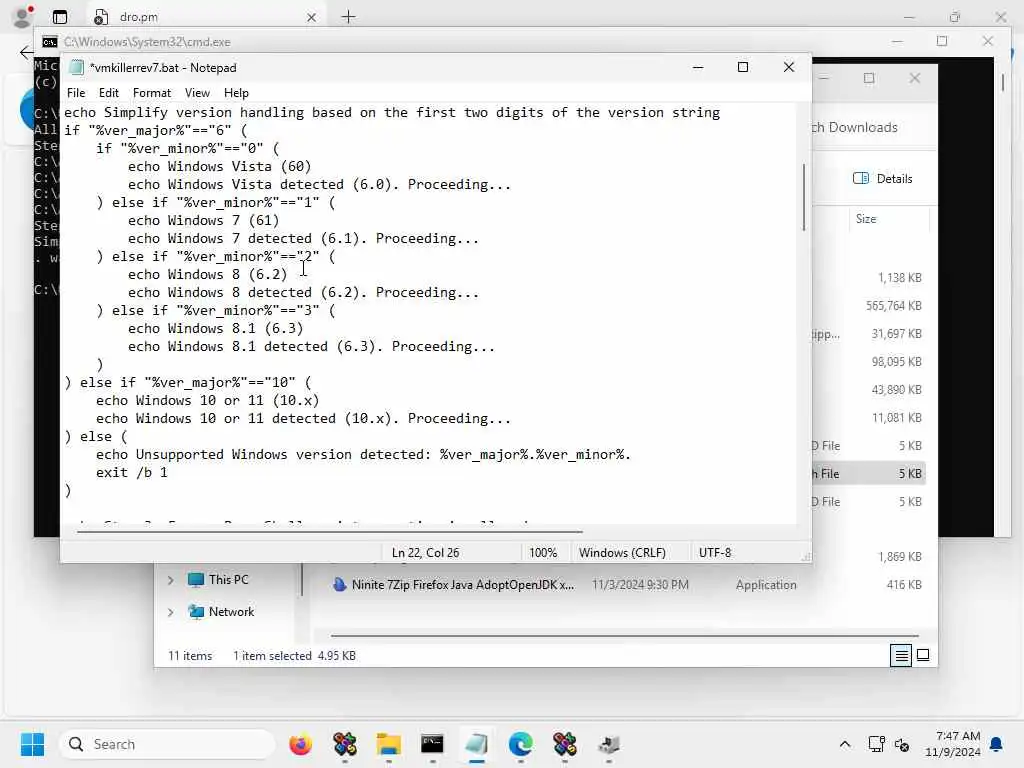Click the 'echo Windows 8.1 (6.3)' line
The width and height of the screenshot is (1024, 768).
216,328
